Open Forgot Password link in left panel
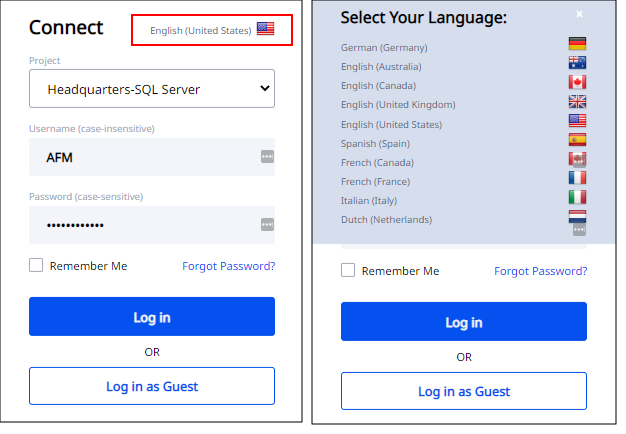Image resolution: width=626 pixels, height=434 pixels. point(228,266)
